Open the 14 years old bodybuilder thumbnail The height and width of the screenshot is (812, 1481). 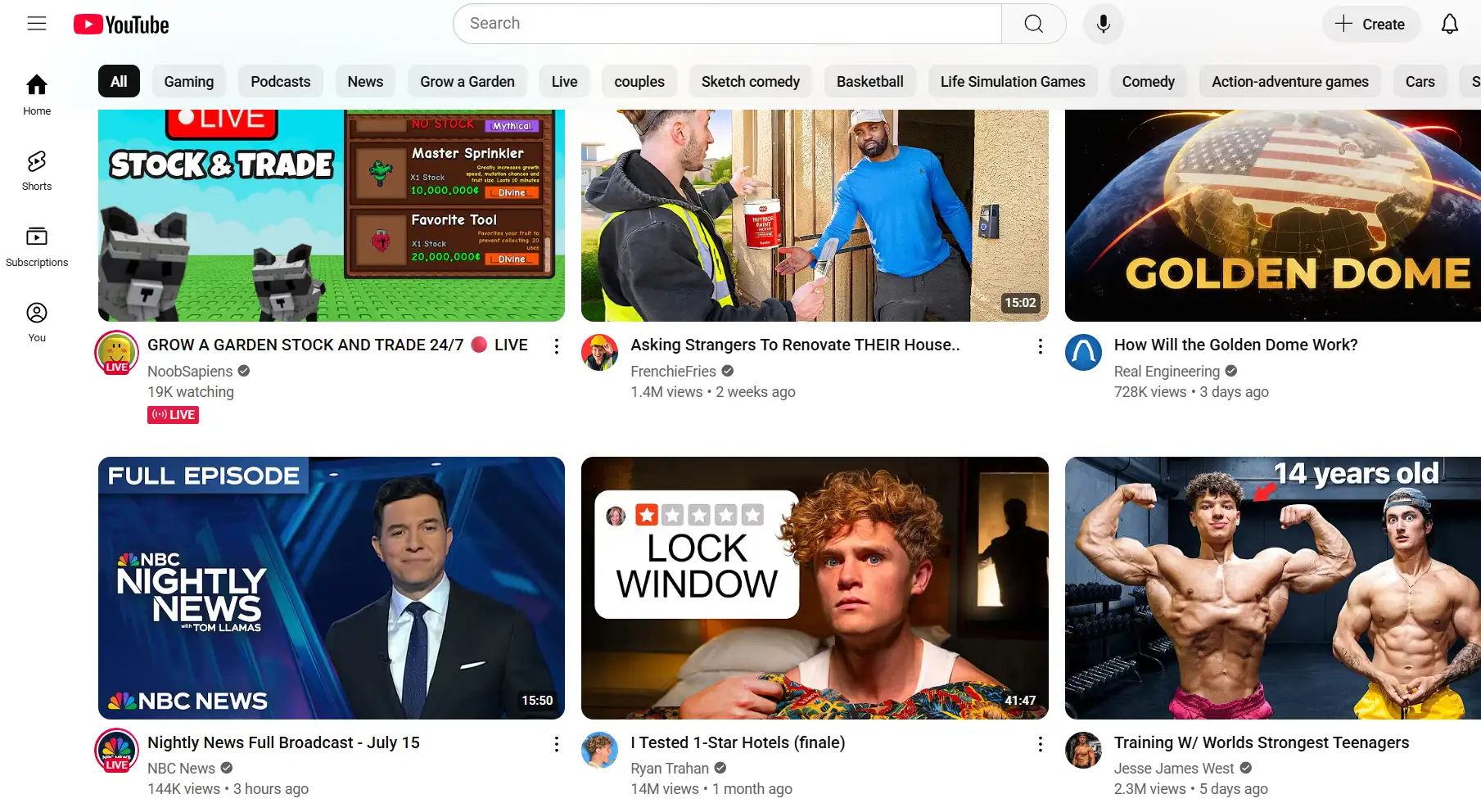1273,588
